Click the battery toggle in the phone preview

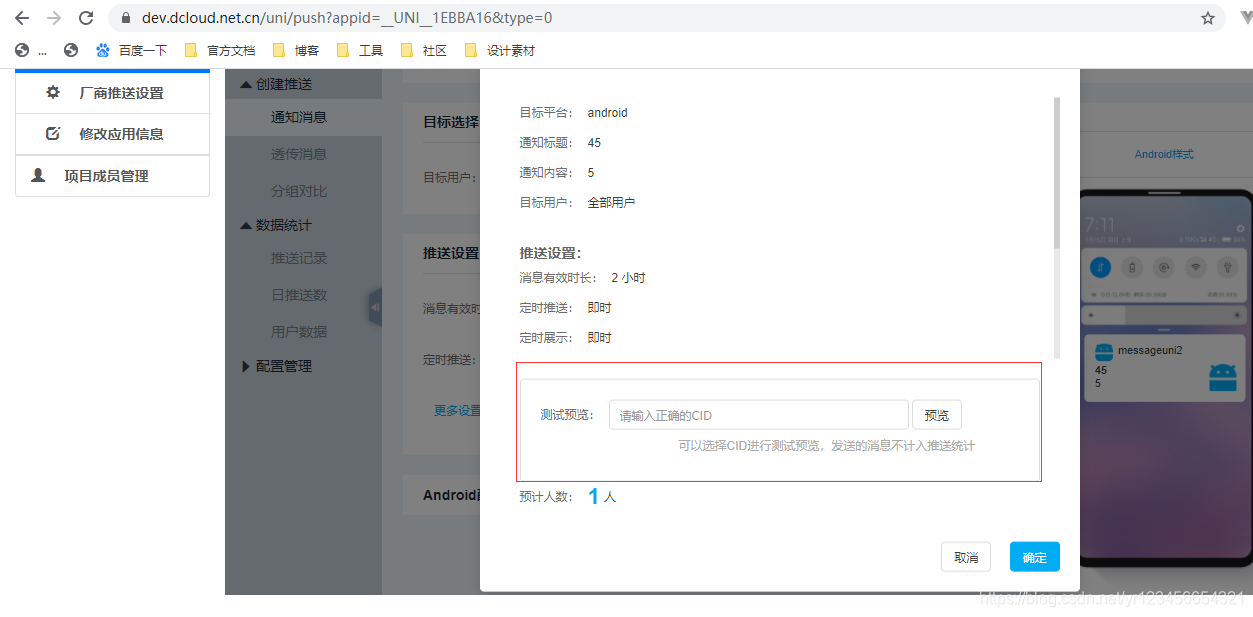[x=1132, y=267]
